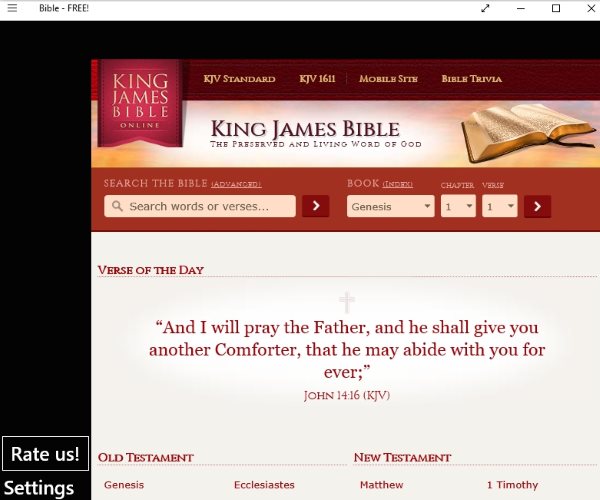Go to selected verse arrow button
Viewport: 600px width, 500px height.
tap(538, 207)
